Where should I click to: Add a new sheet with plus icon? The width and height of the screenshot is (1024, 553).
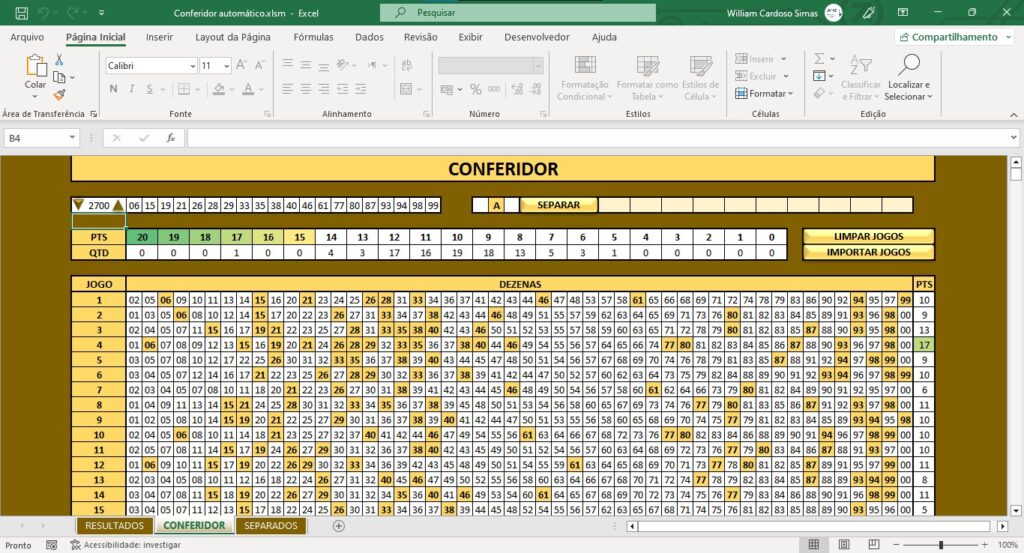click(338, 526)
